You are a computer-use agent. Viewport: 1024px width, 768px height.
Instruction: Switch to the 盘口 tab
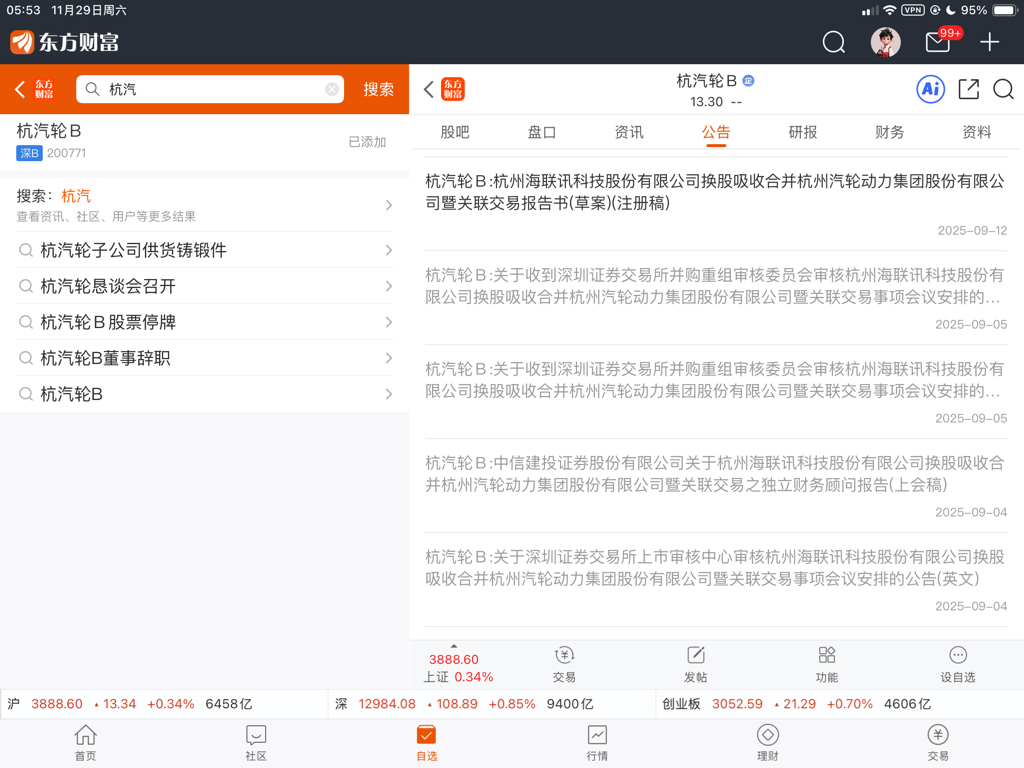[541, 133]
